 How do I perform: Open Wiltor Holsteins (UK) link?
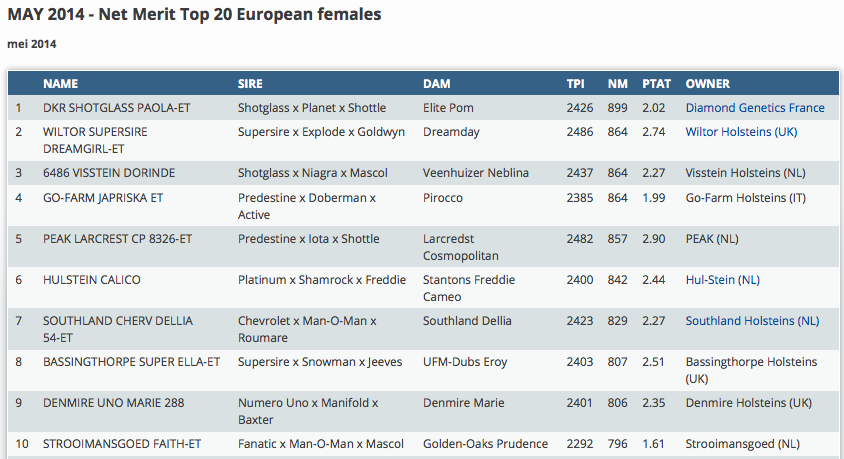tap(741, 132)
